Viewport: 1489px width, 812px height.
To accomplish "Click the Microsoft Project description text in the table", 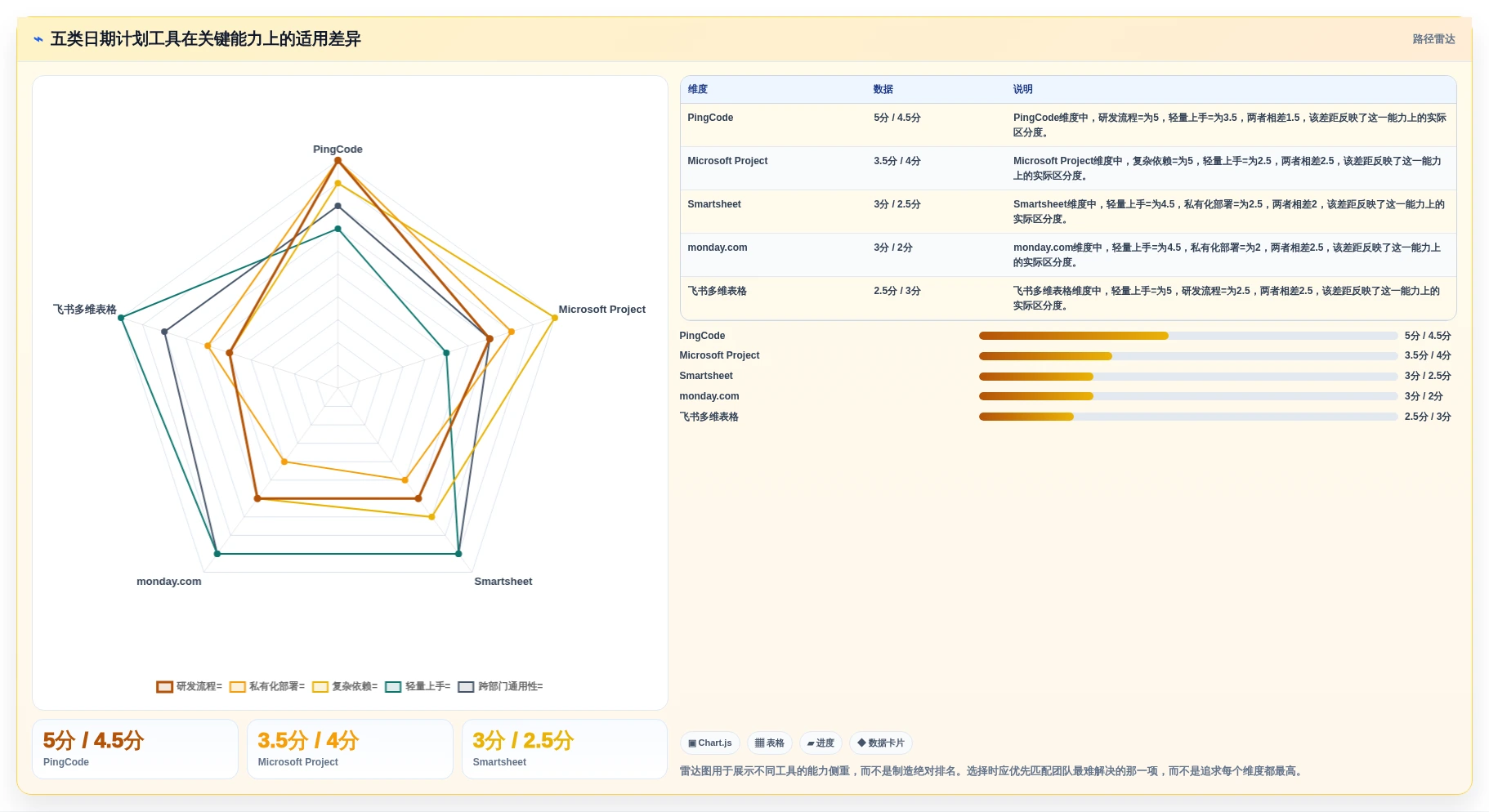I will [1227, 168].
